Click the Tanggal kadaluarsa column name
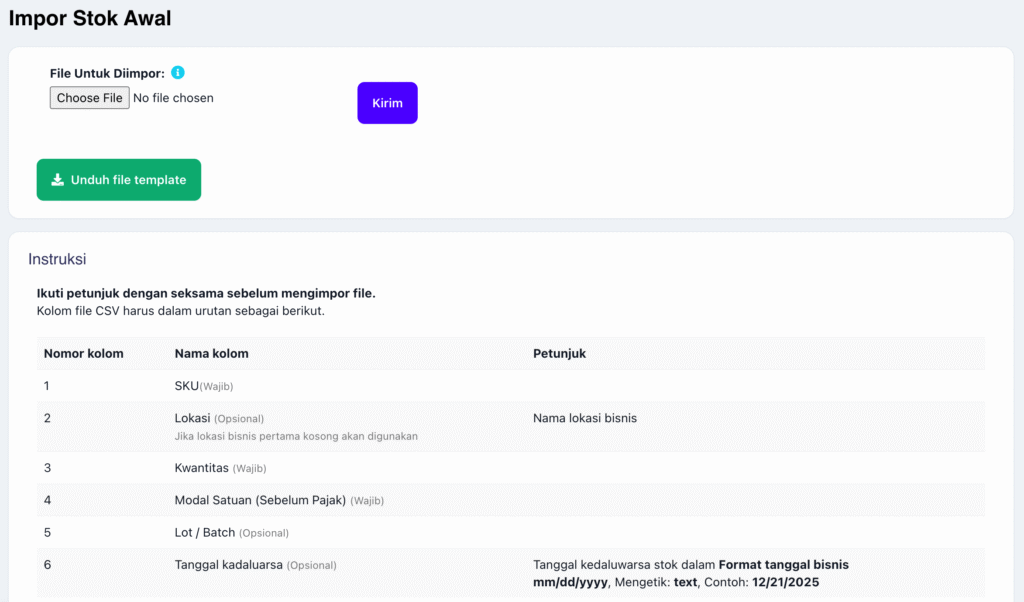This screenshot has width=1024, height=602. coord(229,564)
